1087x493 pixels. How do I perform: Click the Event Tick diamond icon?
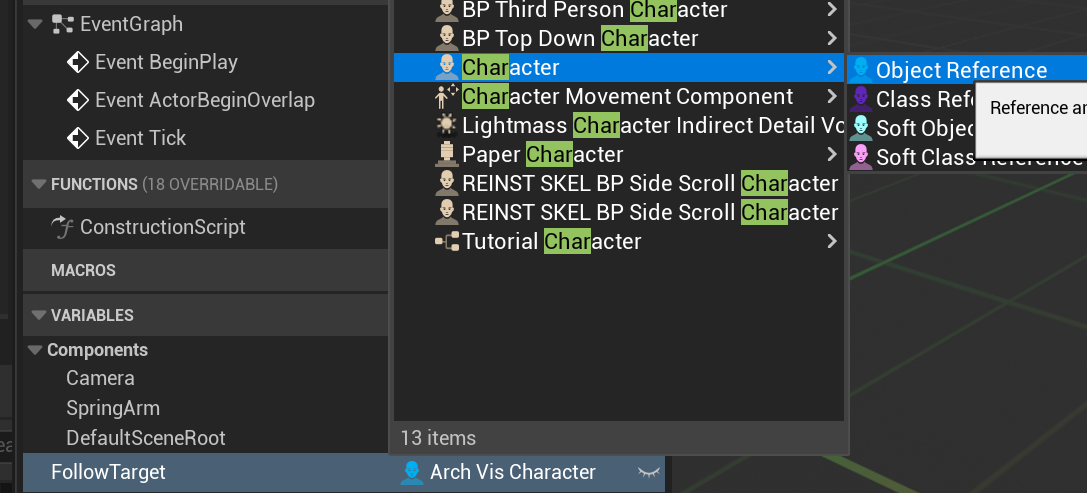(x=78, y=138)
